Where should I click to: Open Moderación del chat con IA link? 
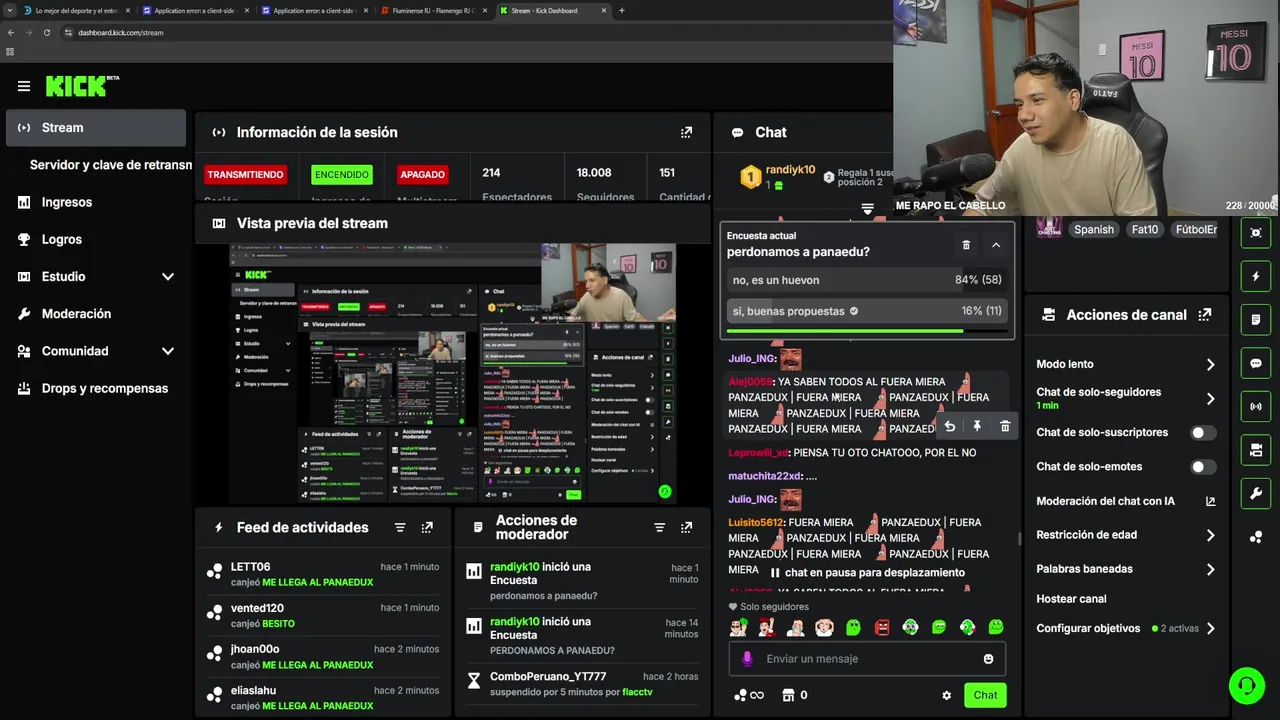1126,501
